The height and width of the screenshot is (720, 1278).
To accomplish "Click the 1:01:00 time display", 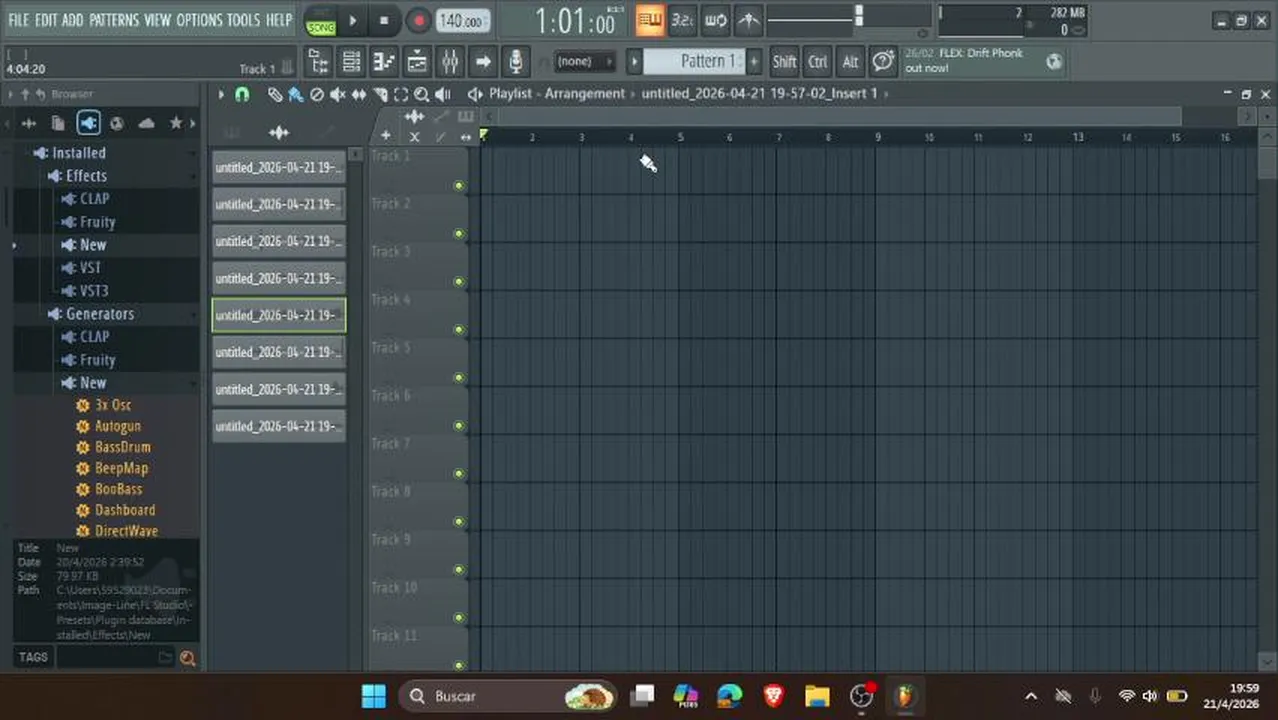I will pyautogui.click(x=577, y=20).
